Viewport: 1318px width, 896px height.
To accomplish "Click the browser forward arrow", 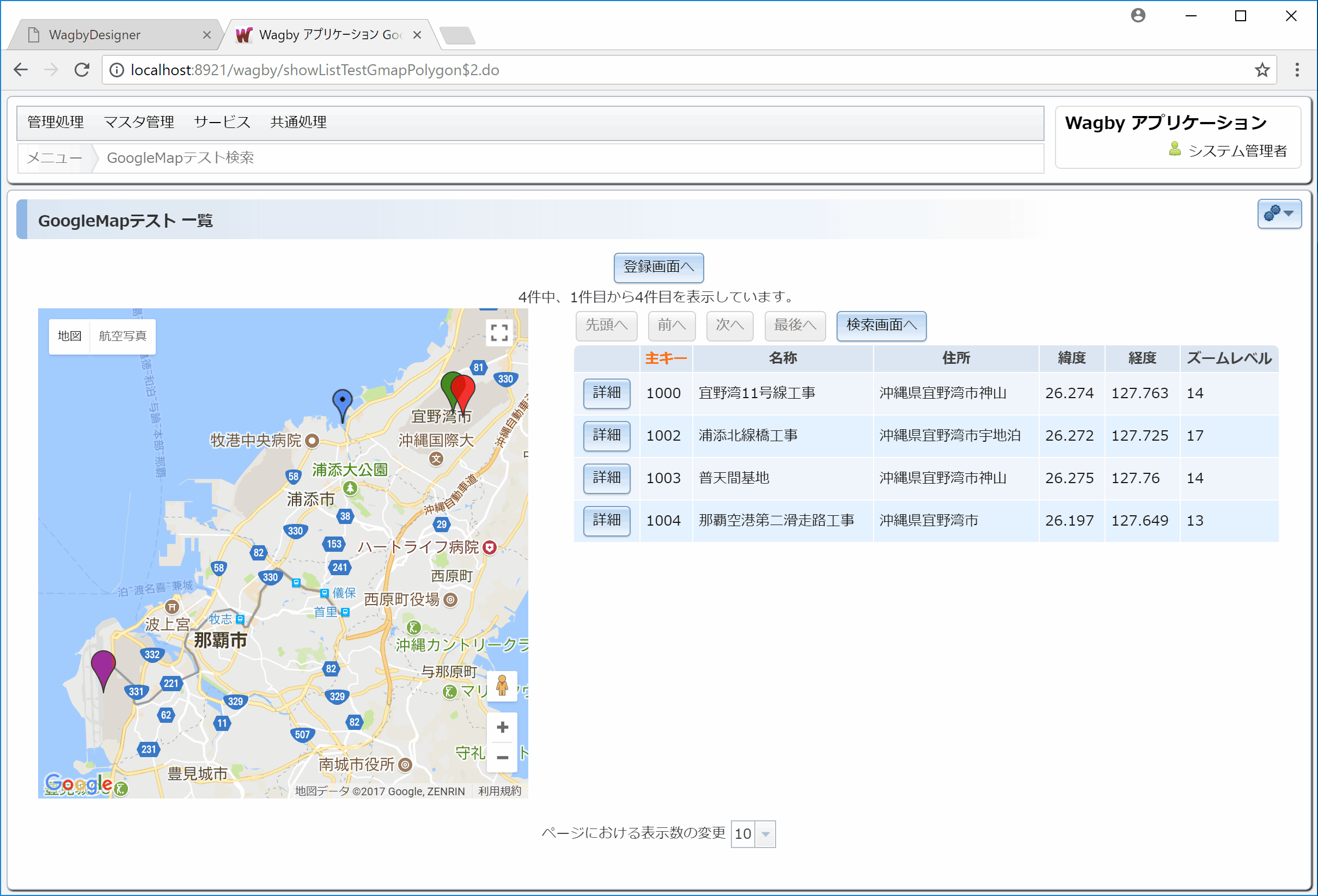I will (x=51, y=70).
